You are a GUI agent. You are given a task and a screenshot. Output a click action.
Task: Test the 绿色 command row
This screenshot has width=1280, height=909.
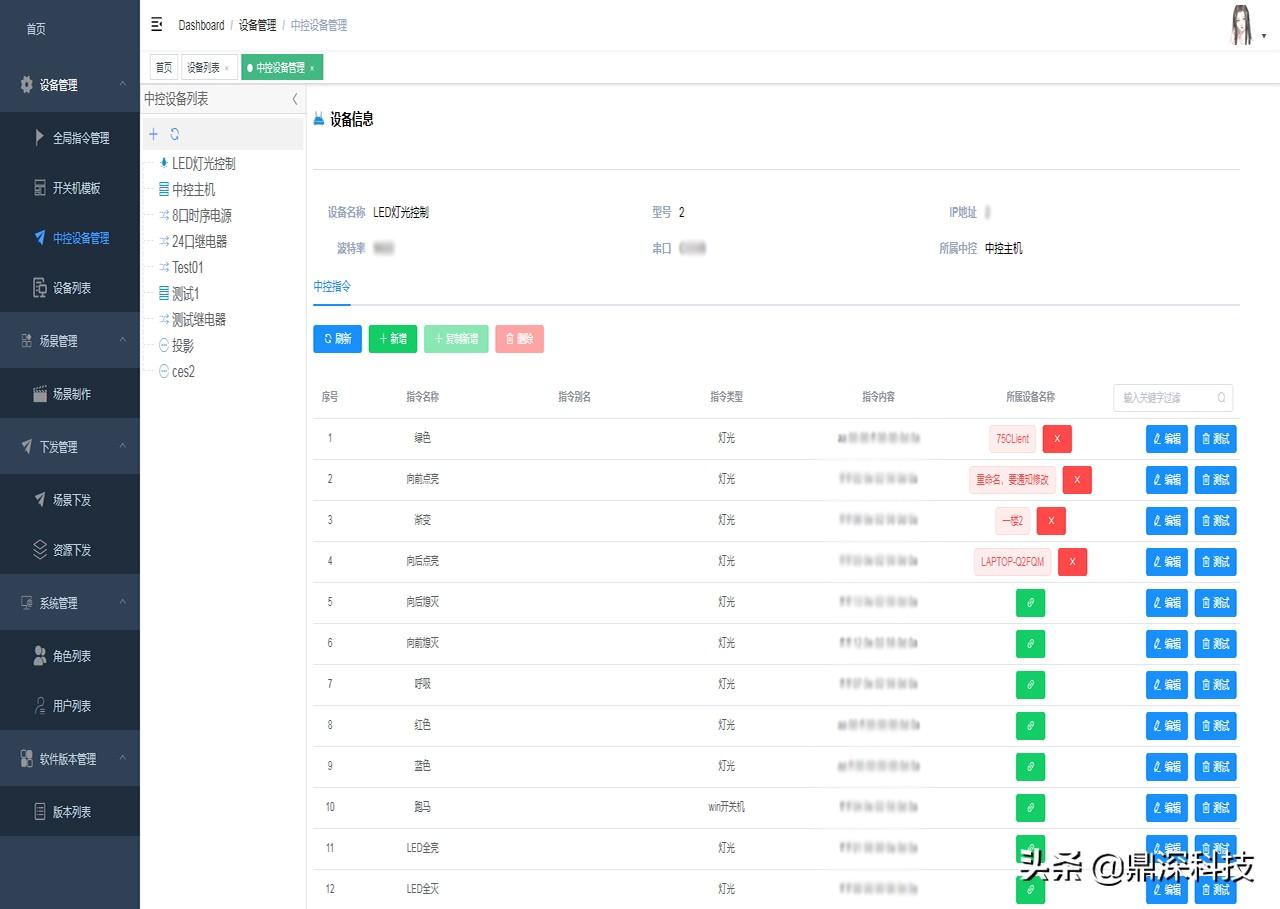coord(1216,439)
